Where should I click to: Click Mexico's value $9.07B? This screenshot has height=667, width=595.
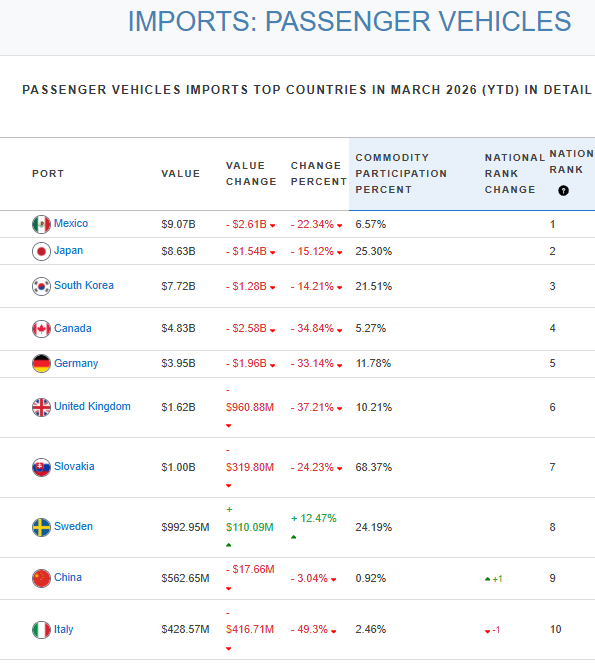[178, 225]
